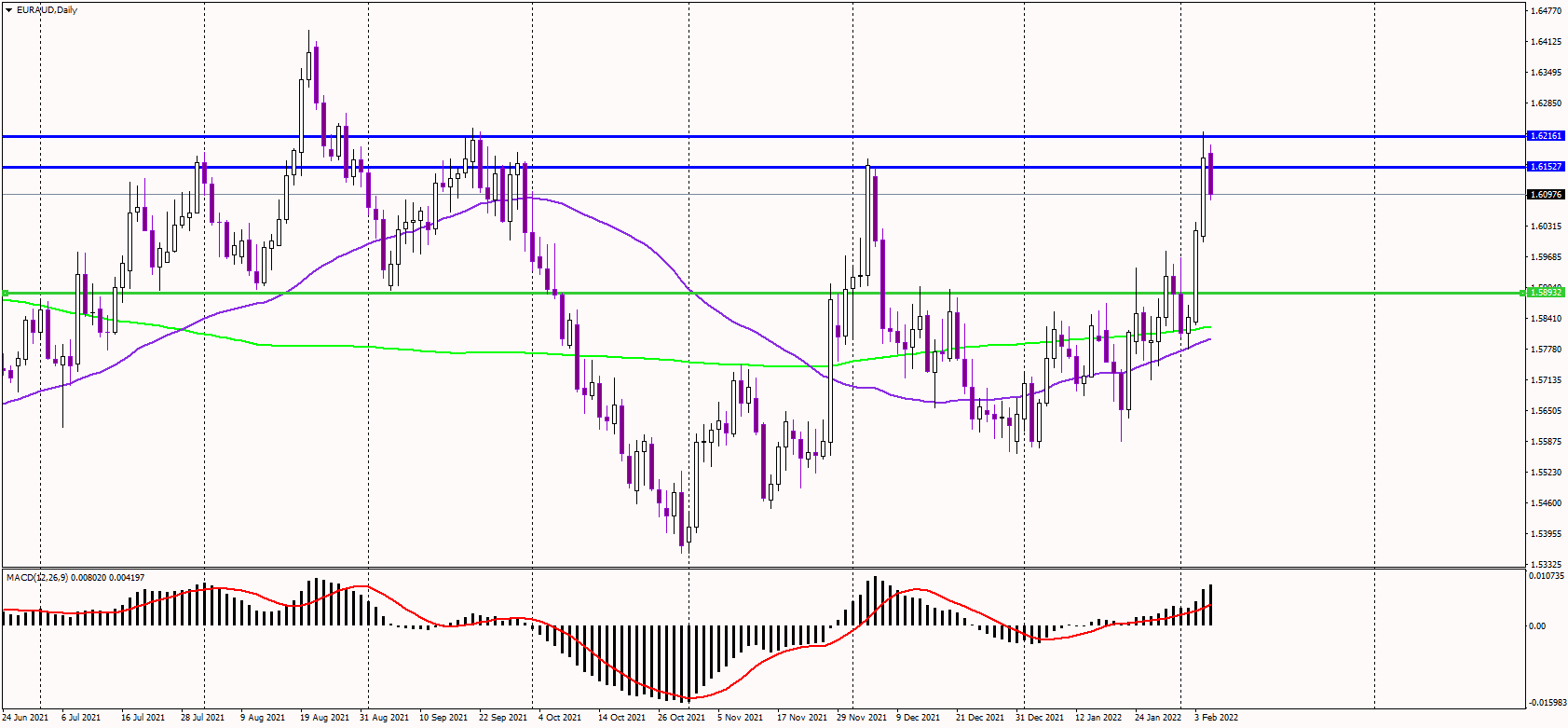Click the 14 Oct 2021 date label
This screenshot has width=1568, height=728.
pyautogui.click(x=622, y=718)
